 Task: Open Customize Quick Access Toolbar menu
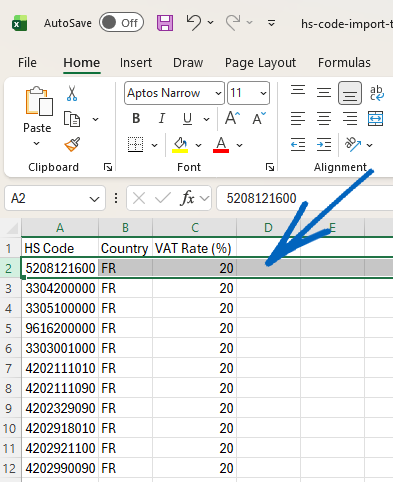click(272, 23)
